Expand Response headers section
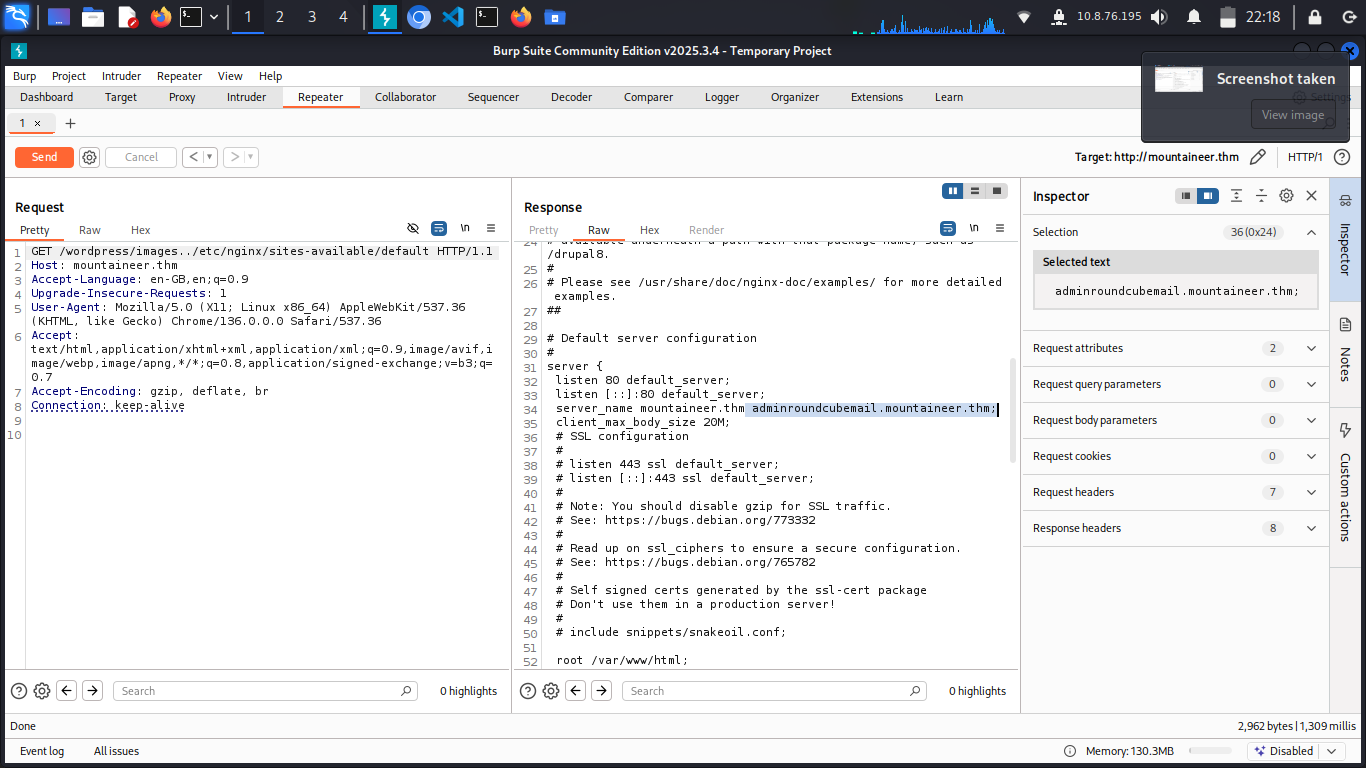This screenshot has height=768, width=1366. click(1311, 528)
